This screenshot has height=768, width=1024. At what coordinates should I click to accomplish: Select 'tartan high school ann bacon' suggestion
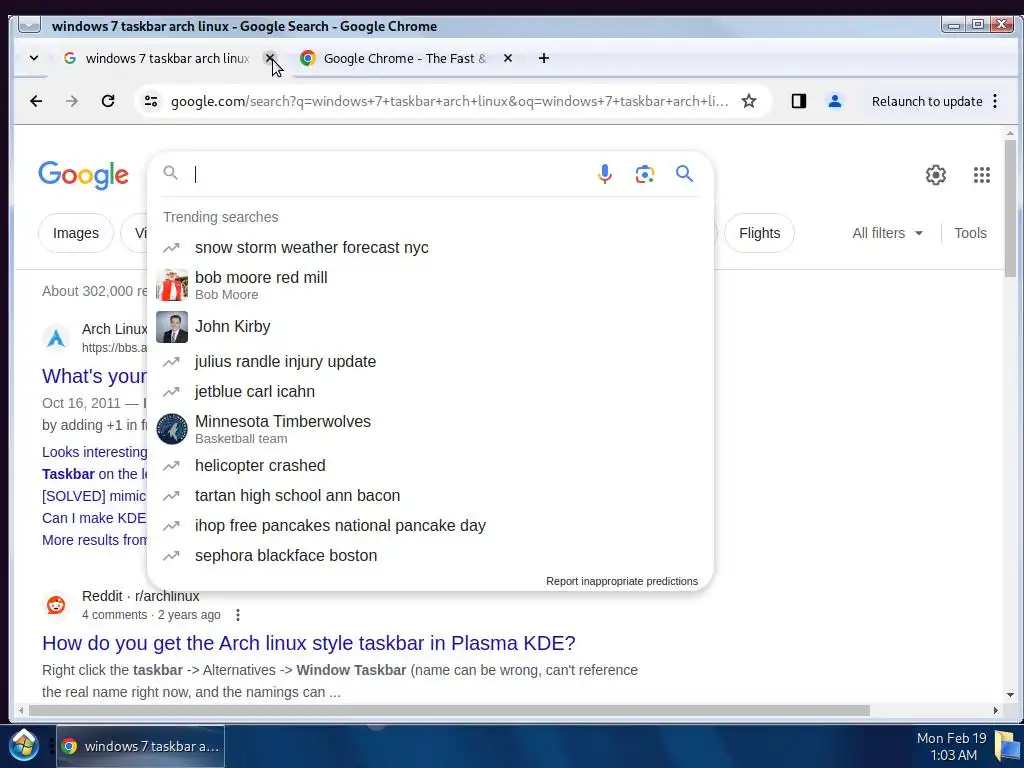click(x=430, y=496)
